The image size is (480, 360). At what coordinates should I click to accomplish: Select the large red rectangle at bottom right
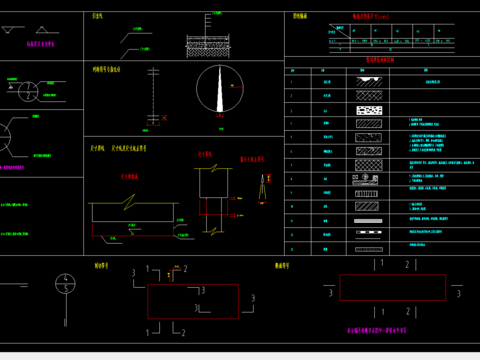click(x=393, y=288)
